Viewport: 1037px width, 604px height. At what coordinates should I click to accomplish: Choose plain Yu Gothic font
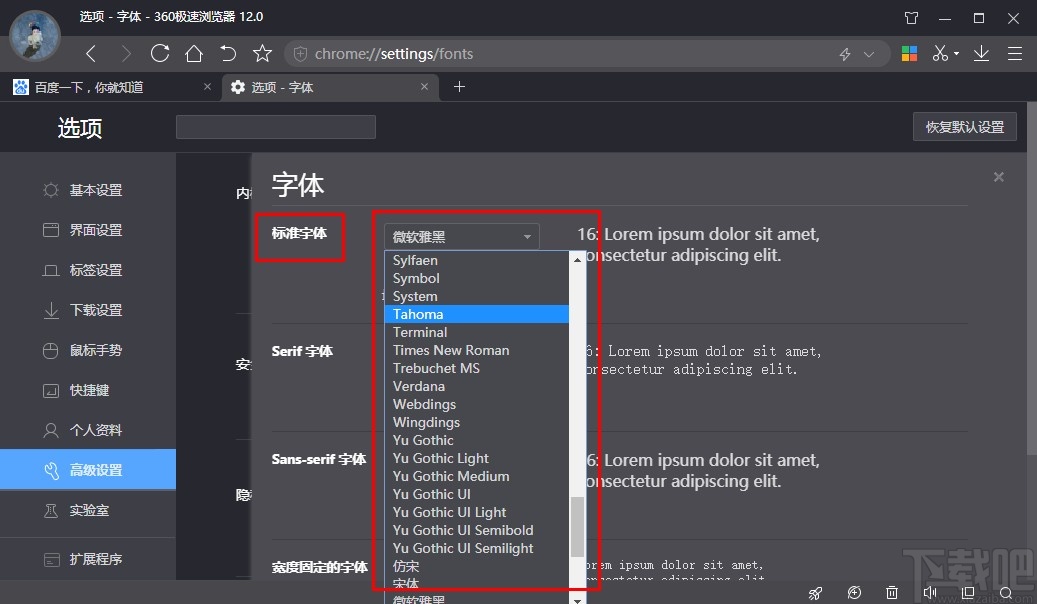pos(477,440)
